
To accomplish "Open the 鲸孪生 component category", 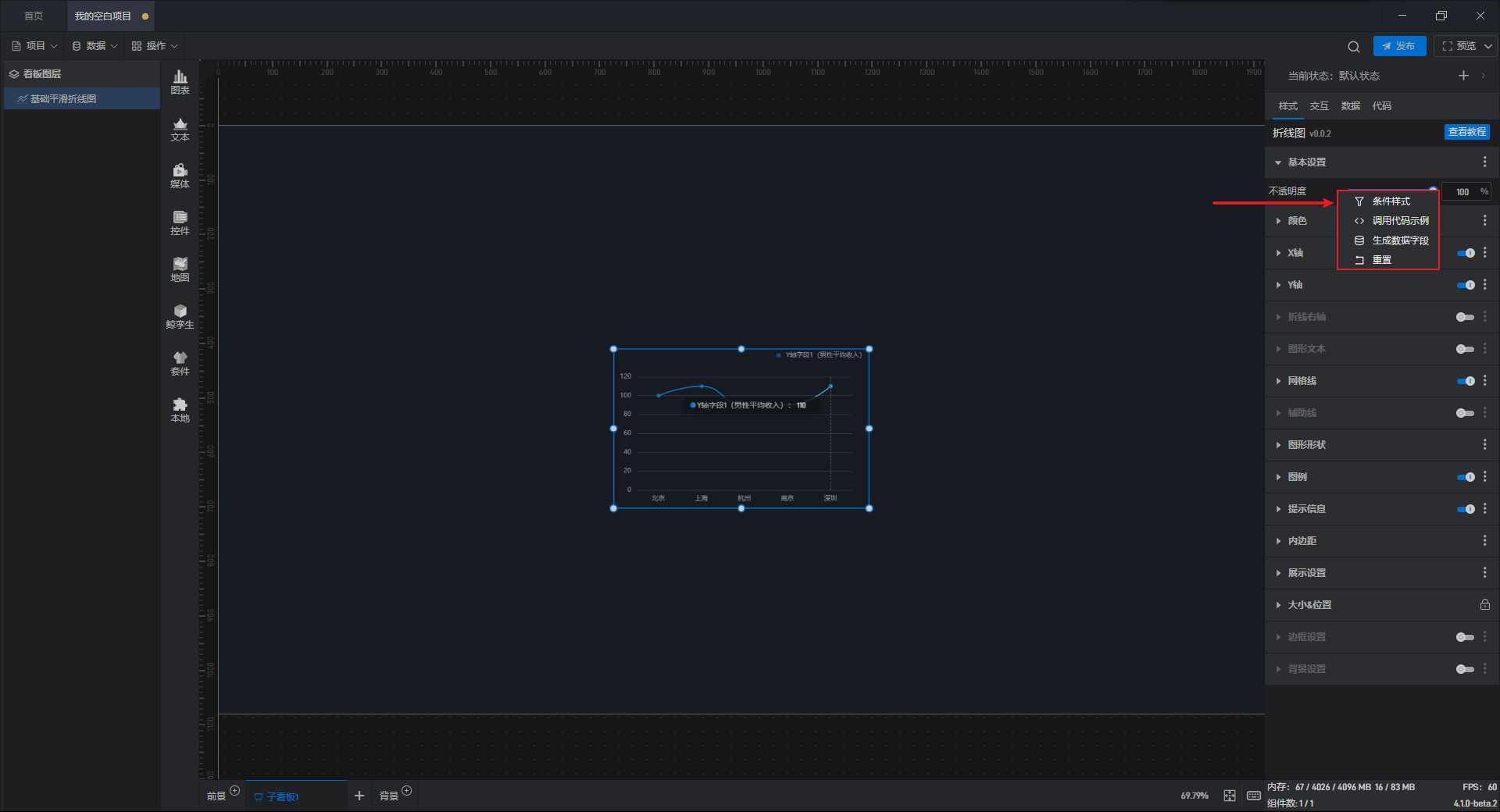I will (180, 316).
